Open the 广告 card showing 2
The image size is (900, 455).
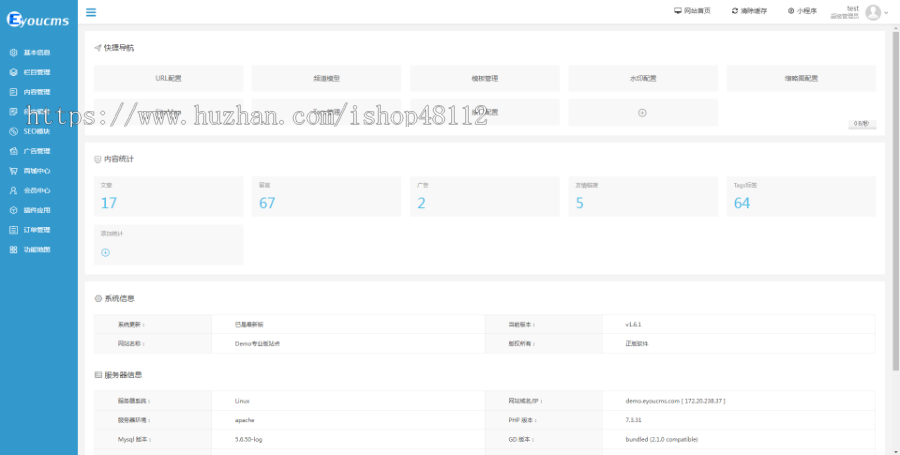(x=484, y=196)
